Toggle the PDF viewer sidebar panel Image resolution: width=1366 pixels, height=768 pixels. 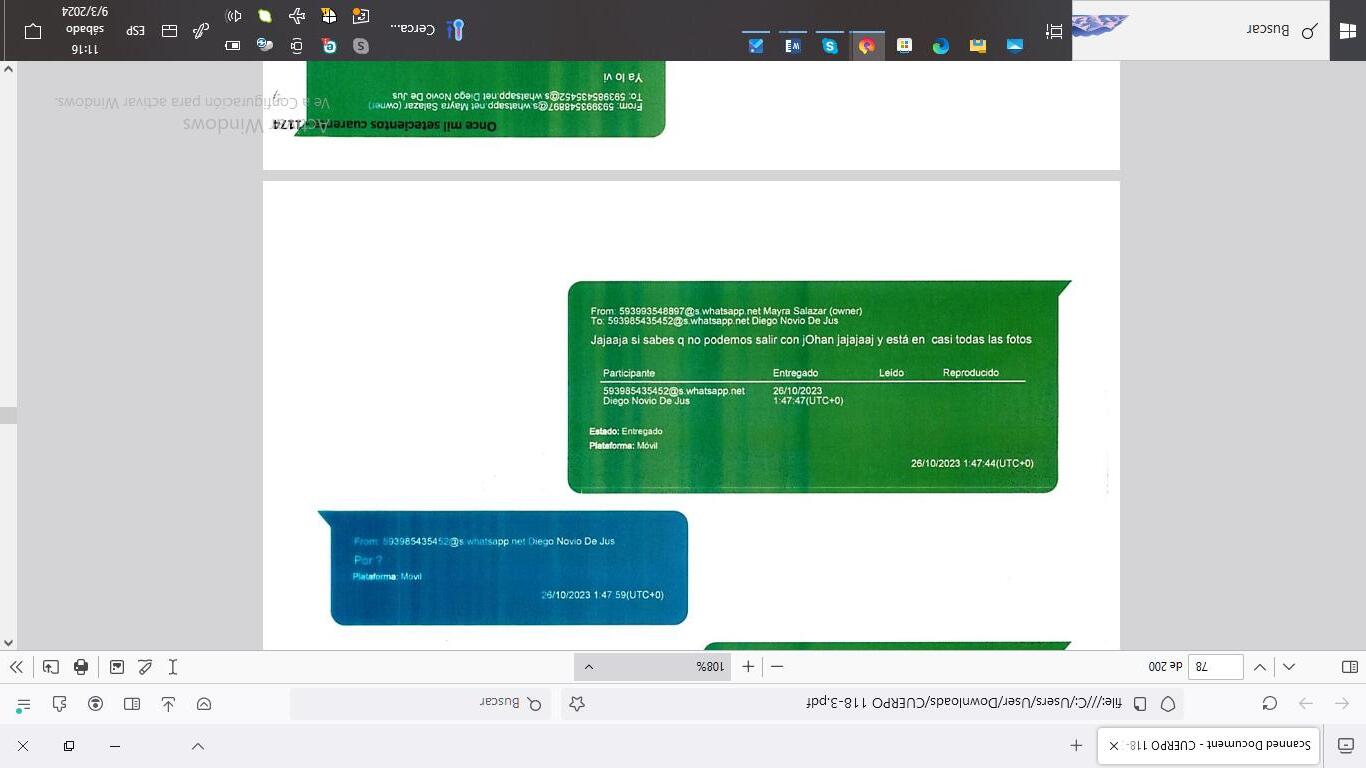tap(1349, 667)
